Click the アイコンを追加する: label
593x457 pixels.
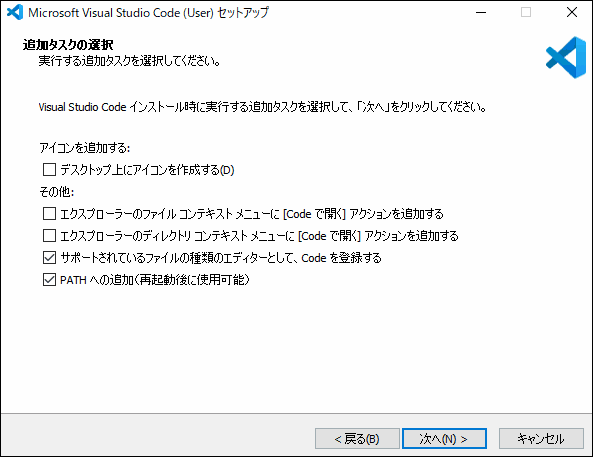tap(85, 148)
